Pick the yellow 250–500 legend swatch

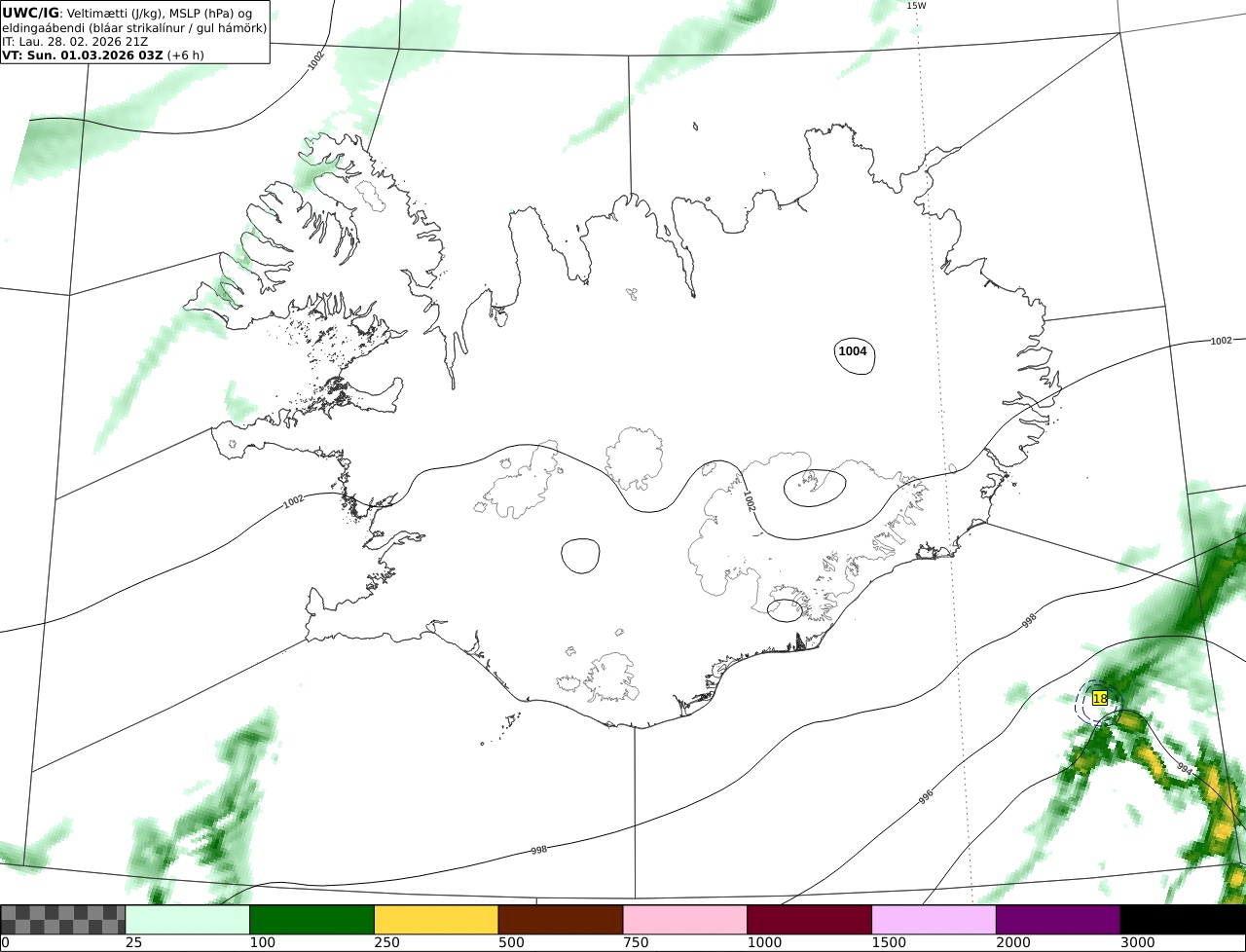pyautogui.click(x=436, y=920)
